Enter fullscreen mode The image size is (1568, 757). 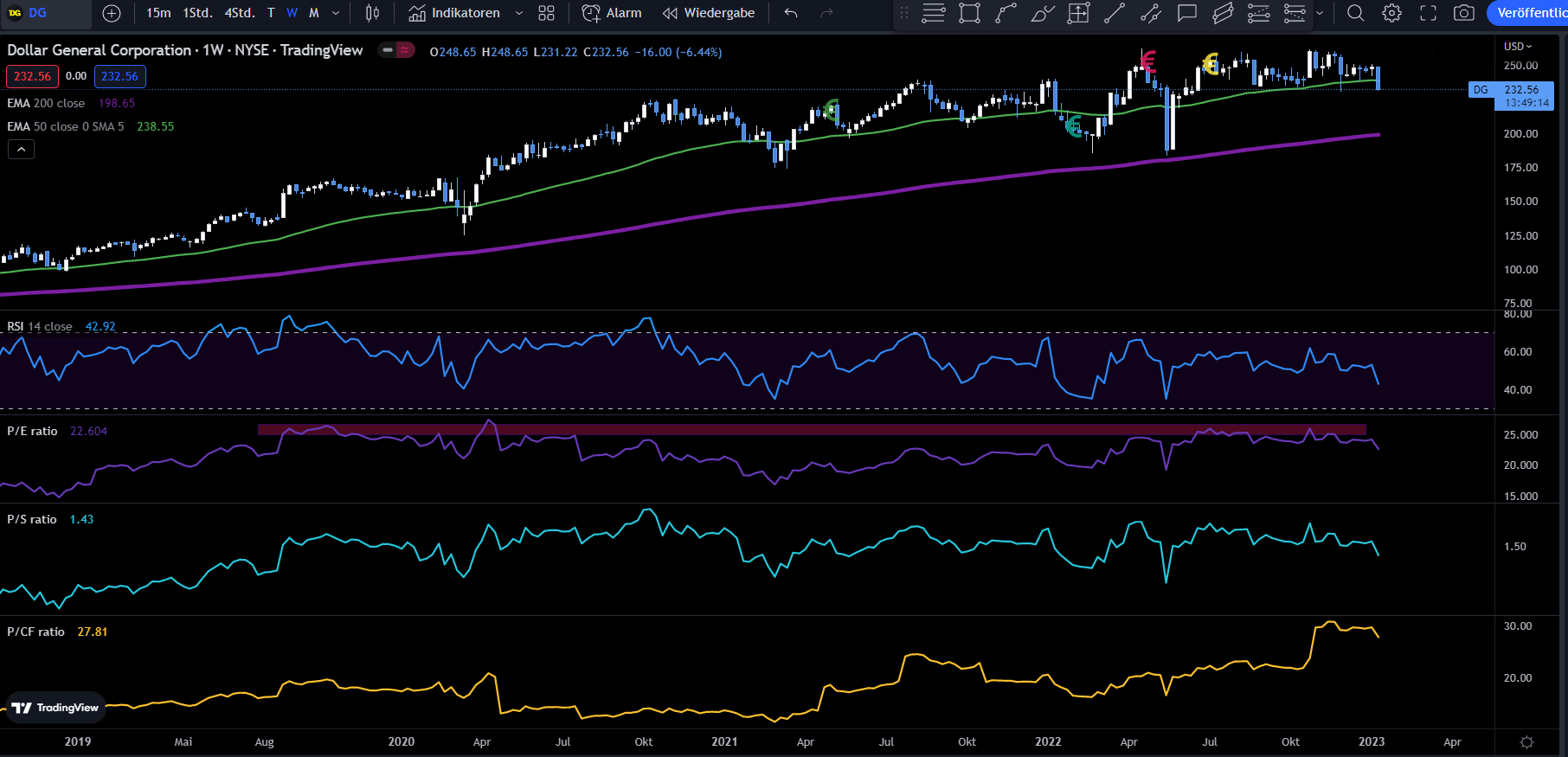click(1428, 13)
